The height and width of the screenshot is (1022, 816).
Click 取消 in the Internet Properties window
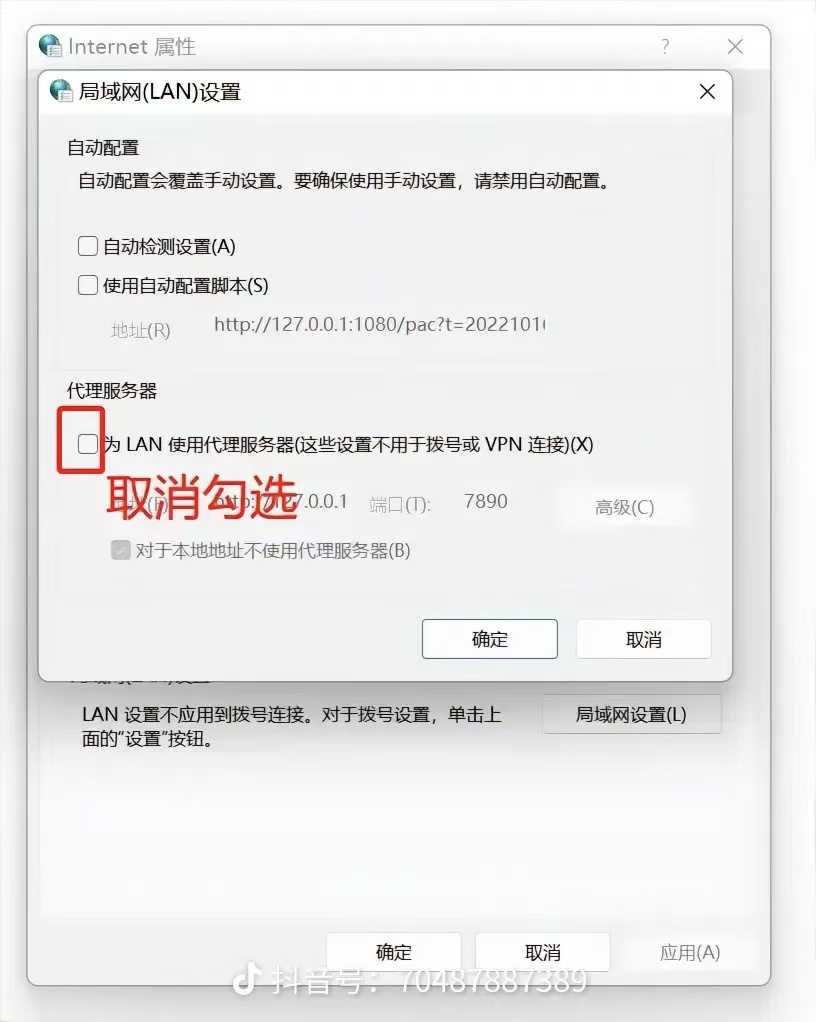point(542,952)
